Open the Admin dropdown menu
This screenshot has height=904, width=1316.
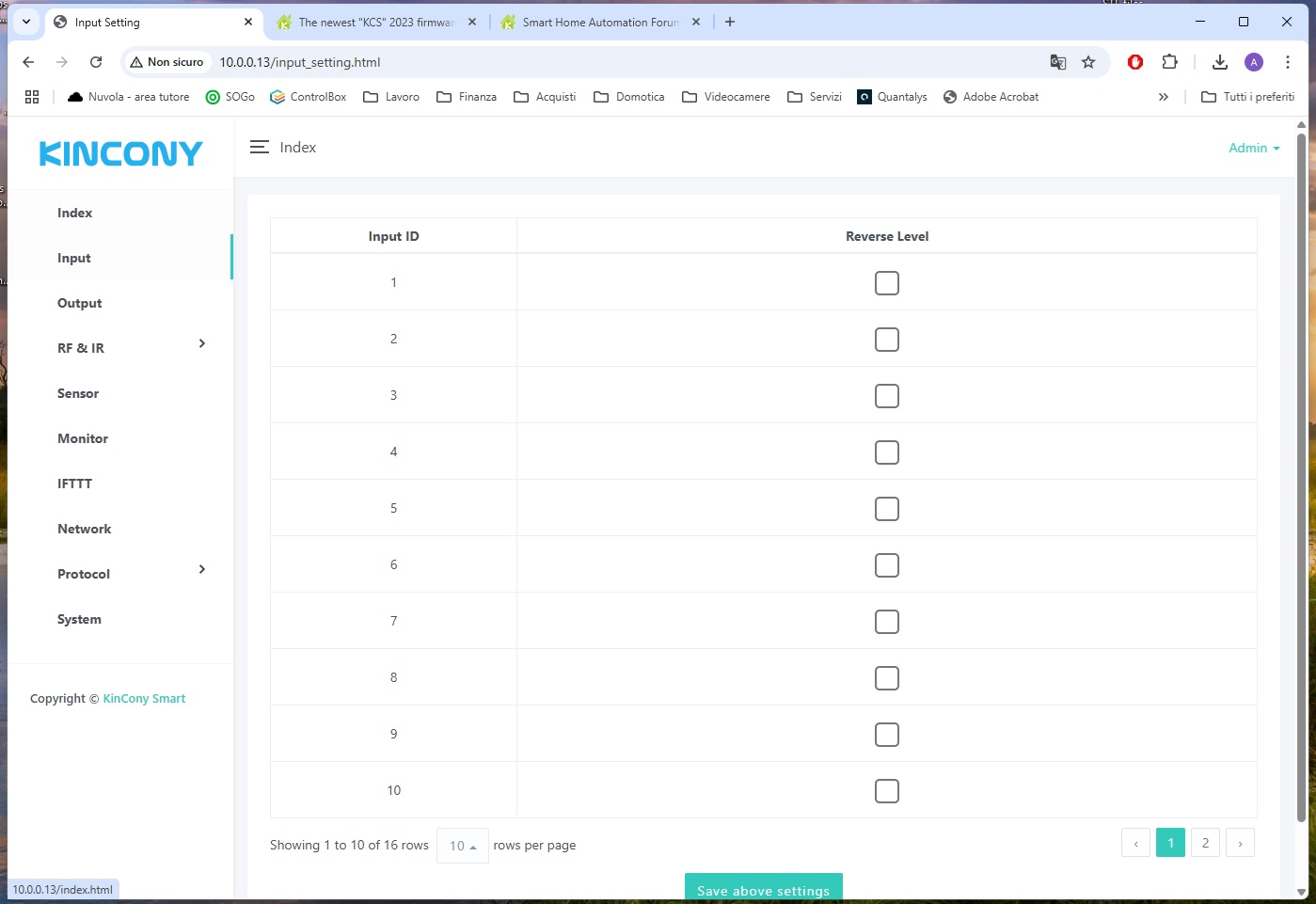[1253, 148]
